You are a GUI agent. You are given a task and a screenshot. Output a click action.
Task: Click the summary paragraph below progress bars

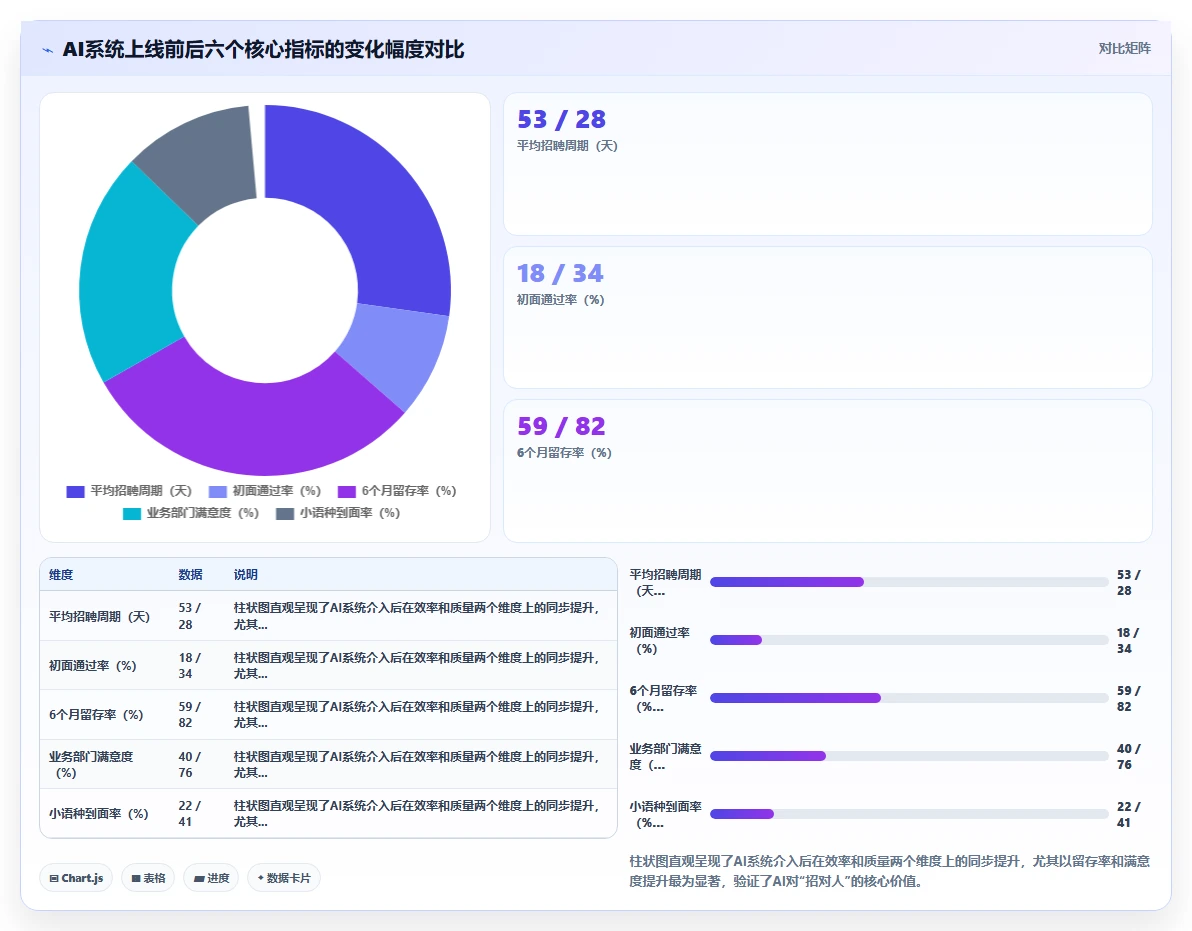click(889, 871)
